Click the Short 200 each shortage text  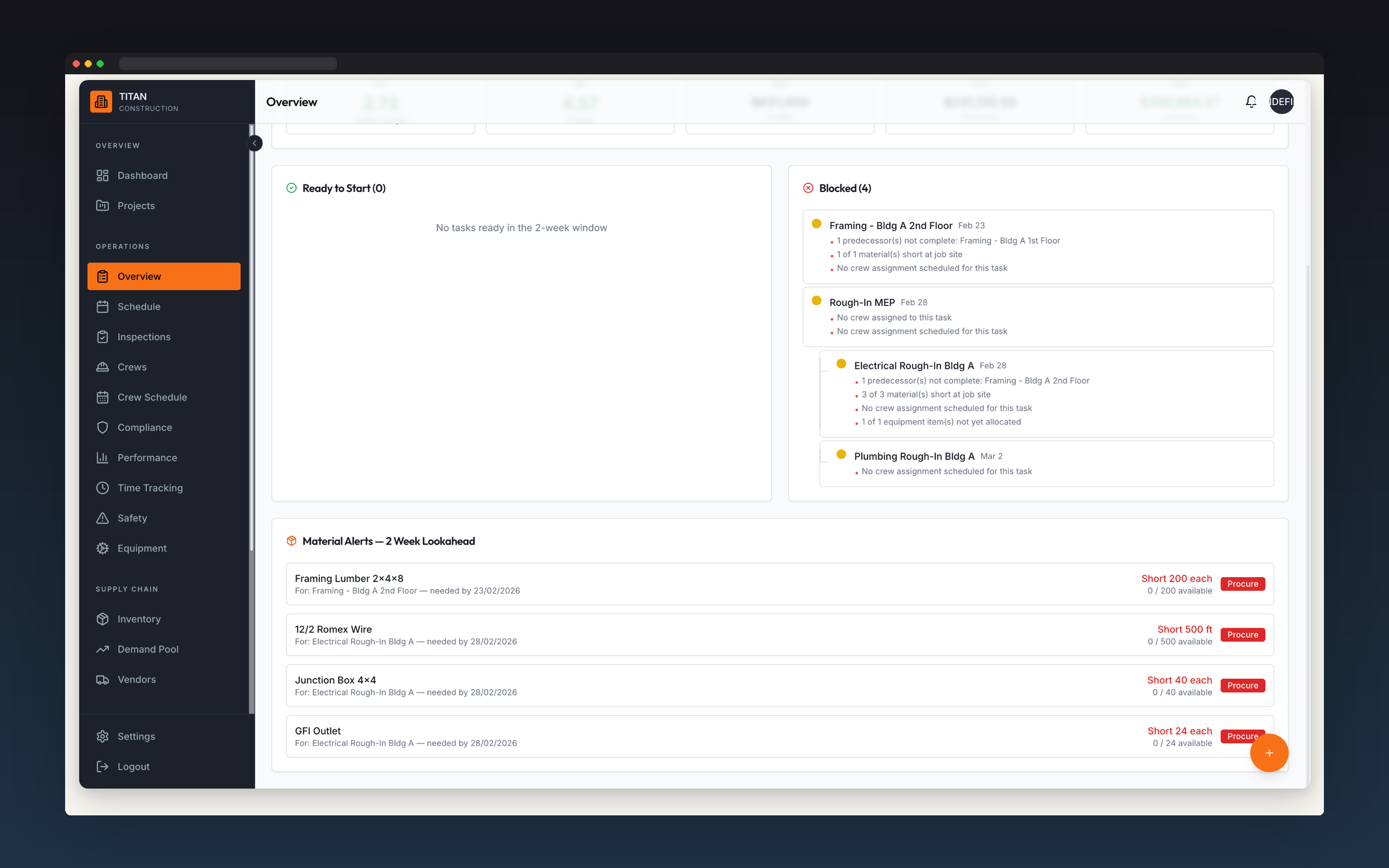point(1177,578)
